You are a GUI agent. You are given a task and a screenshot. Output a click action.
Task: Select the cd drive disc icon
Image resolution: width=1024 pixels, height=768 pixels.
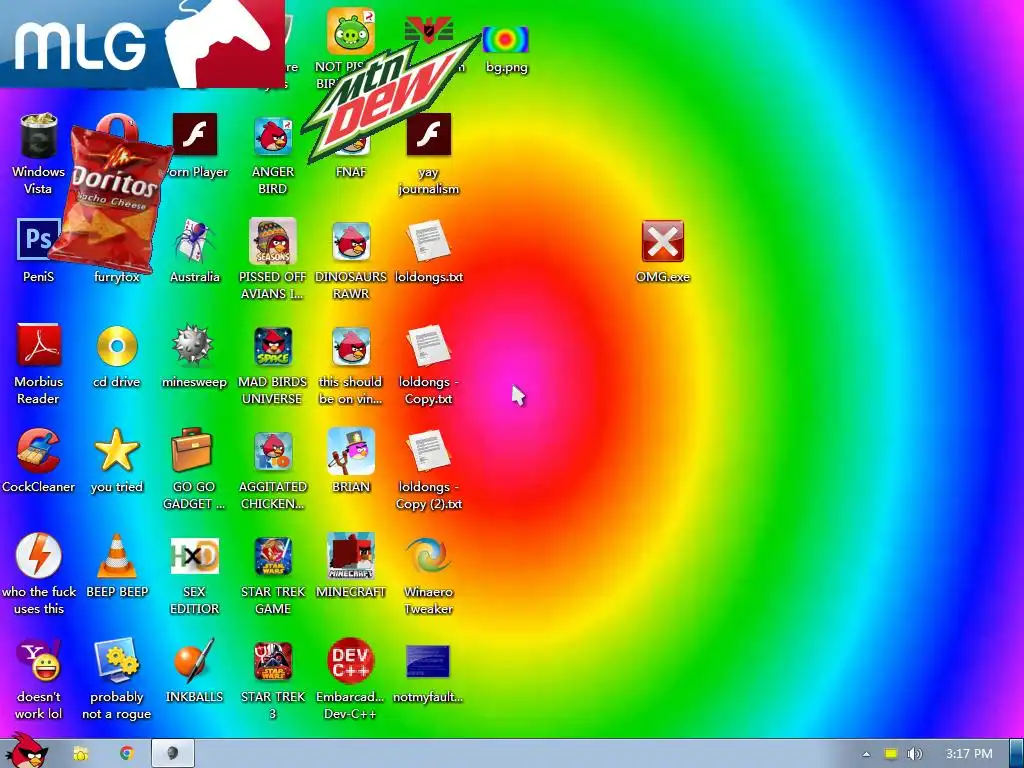pos(117,346)
